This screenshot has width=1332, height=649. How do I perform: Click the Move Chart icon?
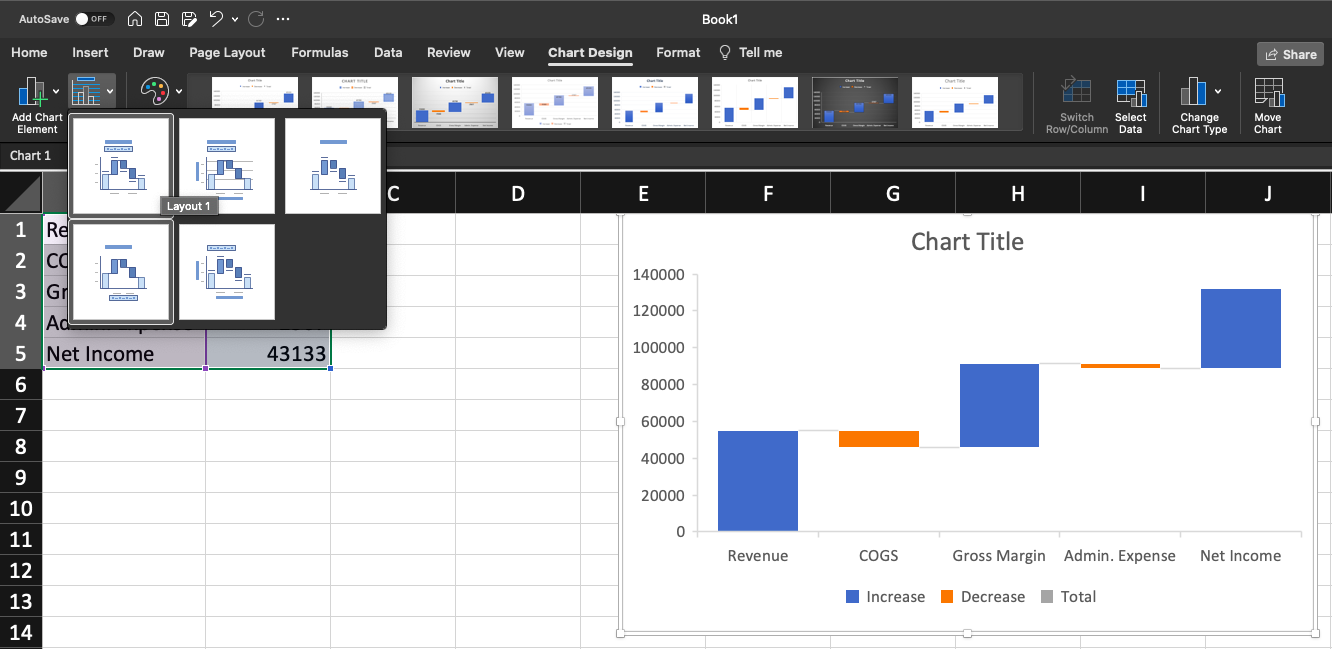click(x=1268, y=92)
